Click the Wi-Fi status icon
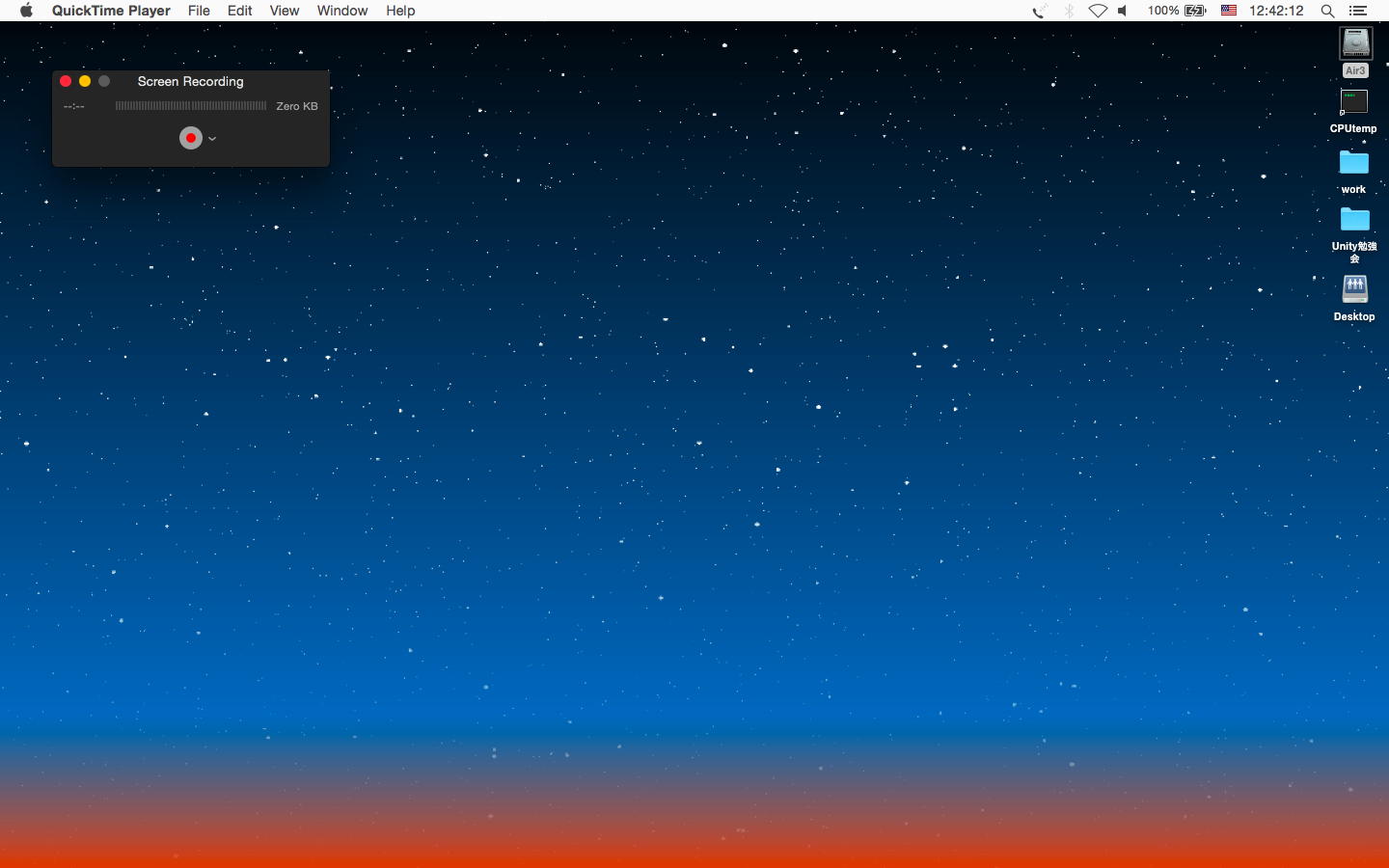 (1098, 11)
